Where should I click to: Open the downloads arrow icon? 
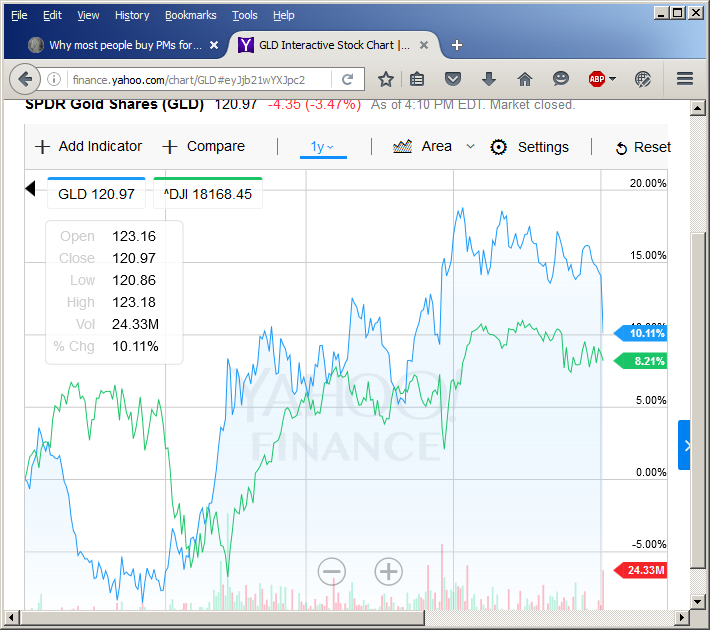[489, 79]
